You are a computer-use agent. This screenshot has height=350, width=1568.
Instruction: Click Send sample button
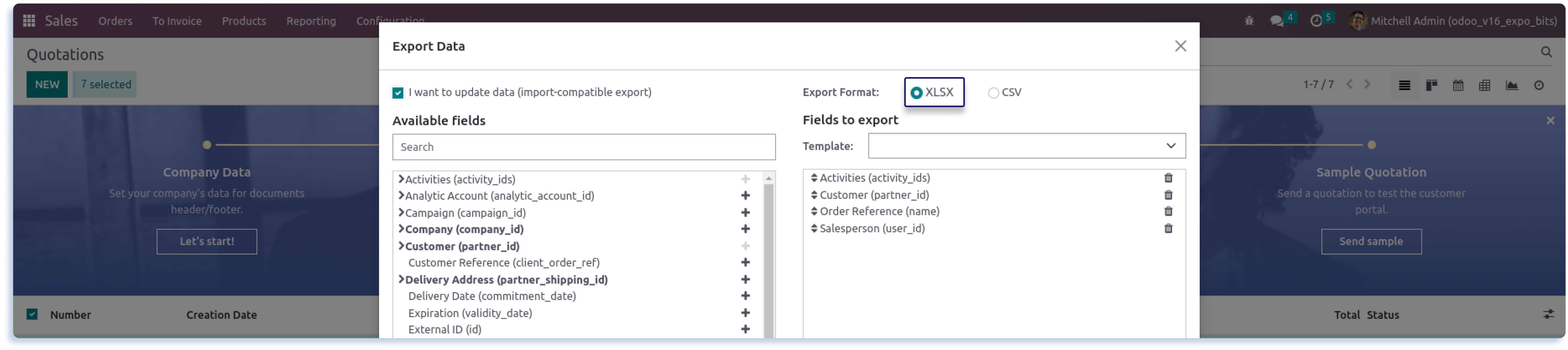(1371, 242)
